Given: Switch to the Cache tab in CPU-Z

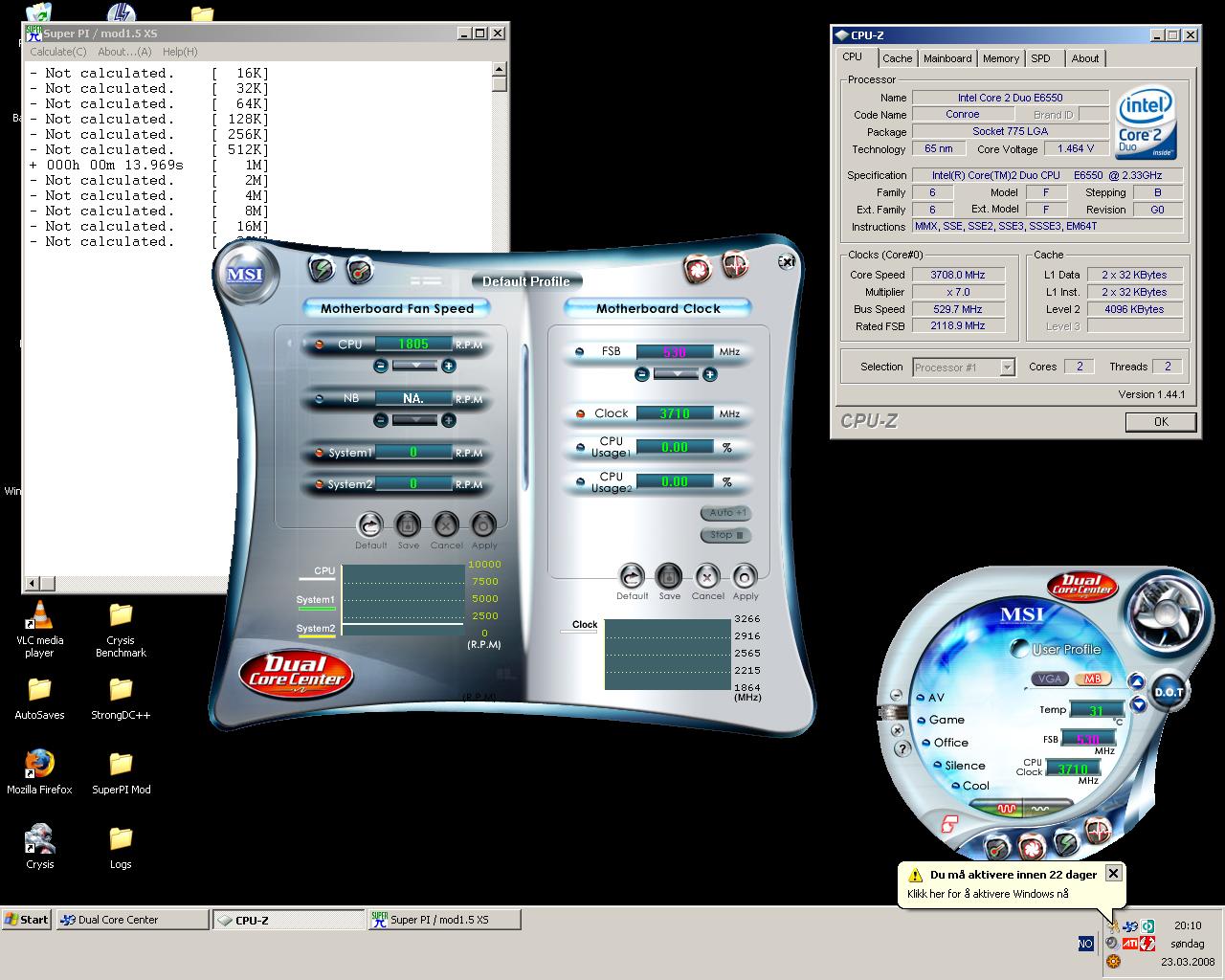Looking at the screenshot, I should (897, 58).
